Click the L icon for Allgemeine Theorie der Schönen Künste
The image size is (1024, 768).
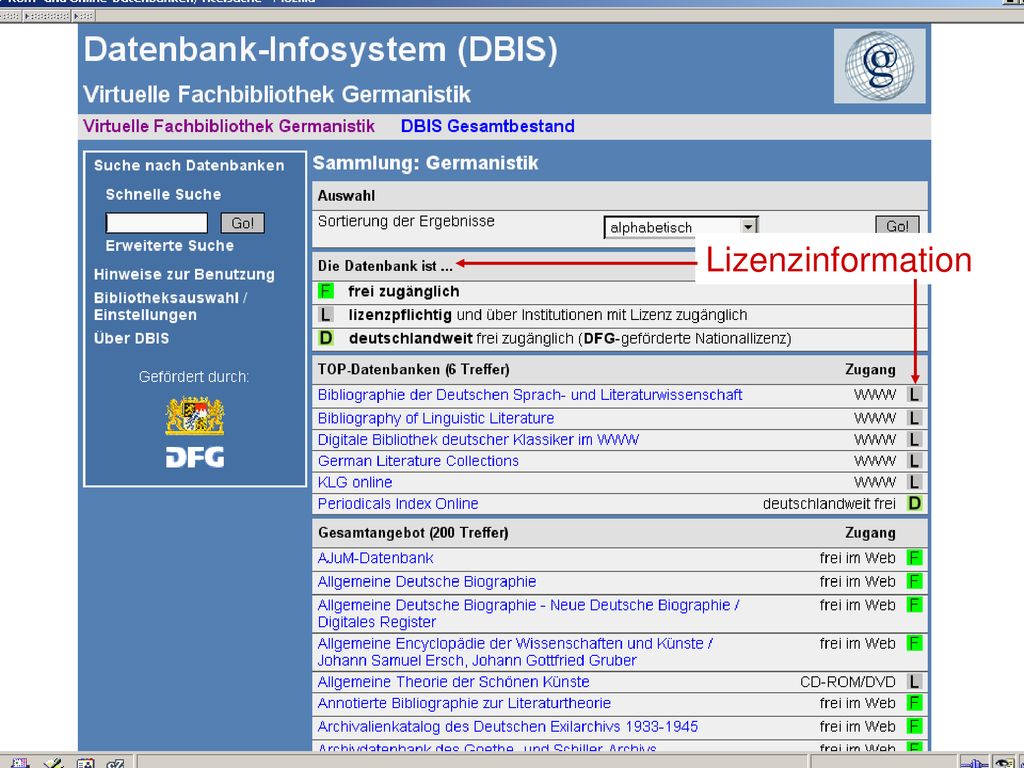pos(914,682)
